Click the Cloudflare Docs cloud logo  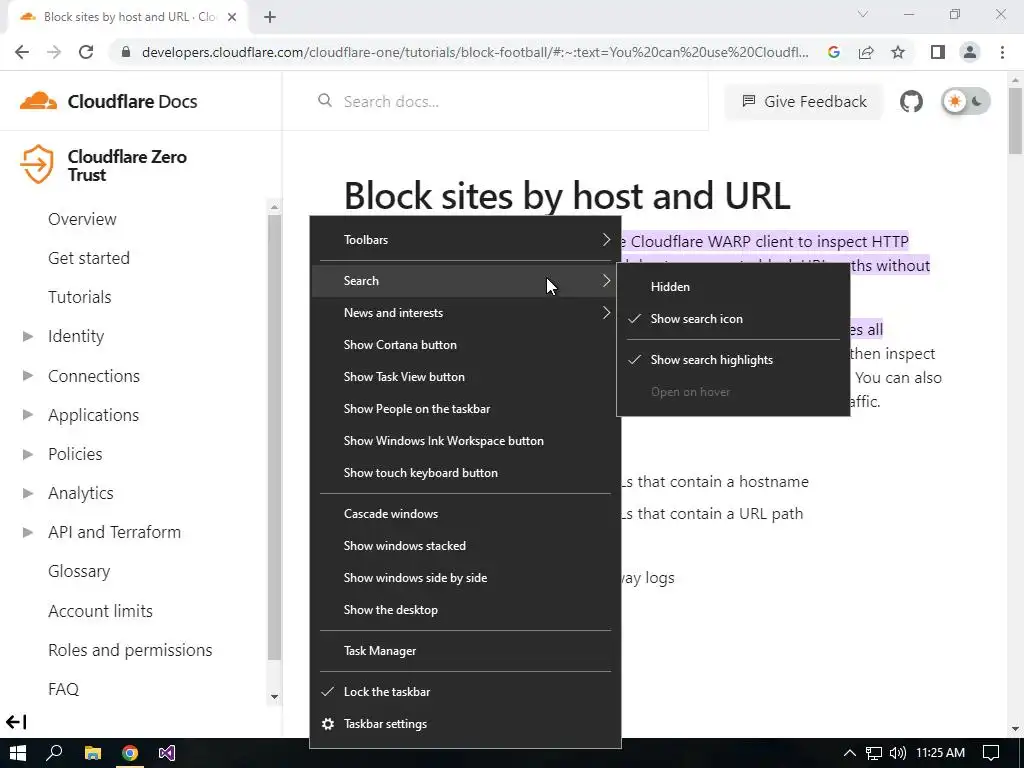point(38,101)
